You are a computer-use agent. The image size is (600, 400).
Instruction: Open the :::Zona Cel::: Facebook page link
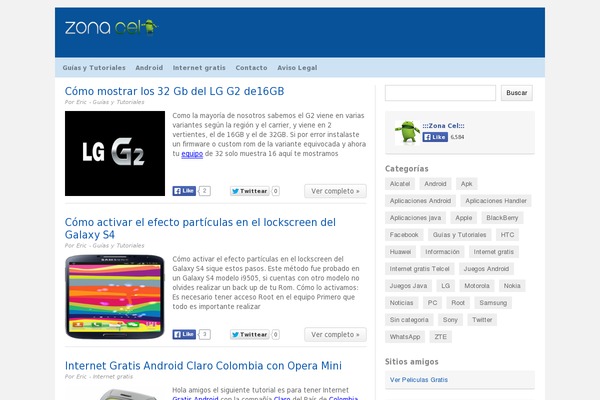point(443,126)
